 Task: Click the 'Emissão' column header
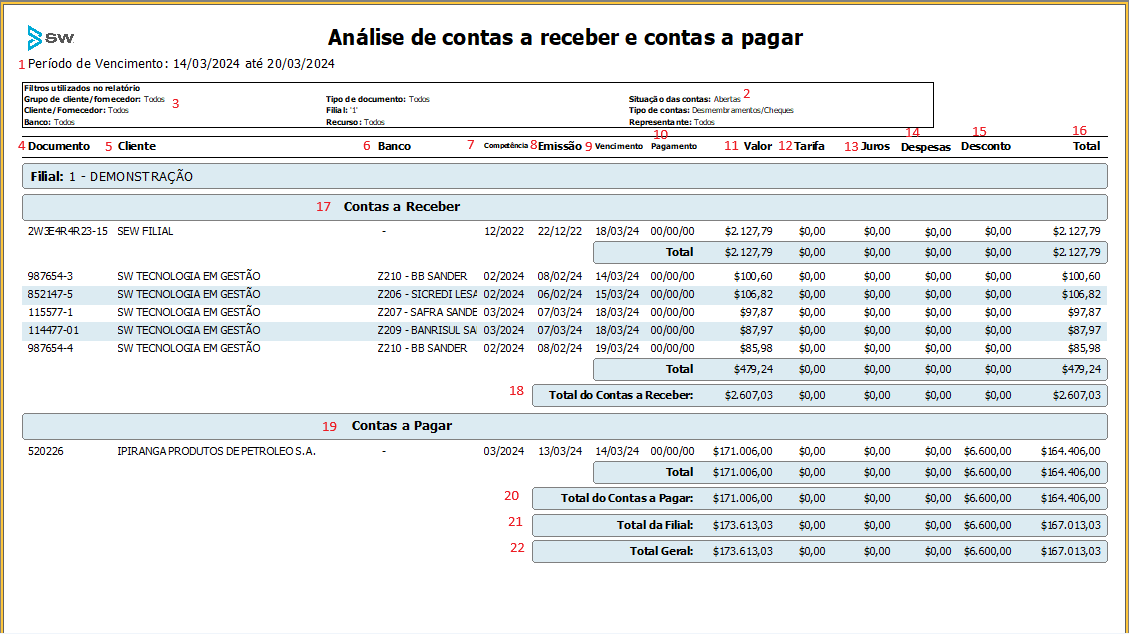[x=559, y=146]
